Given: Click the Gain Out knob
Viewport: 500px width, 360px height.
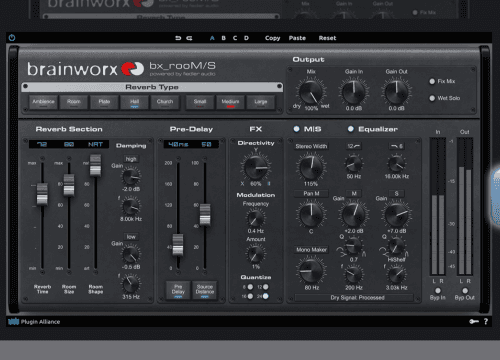Looking at the screenshot, I should [x=396, y=92].
